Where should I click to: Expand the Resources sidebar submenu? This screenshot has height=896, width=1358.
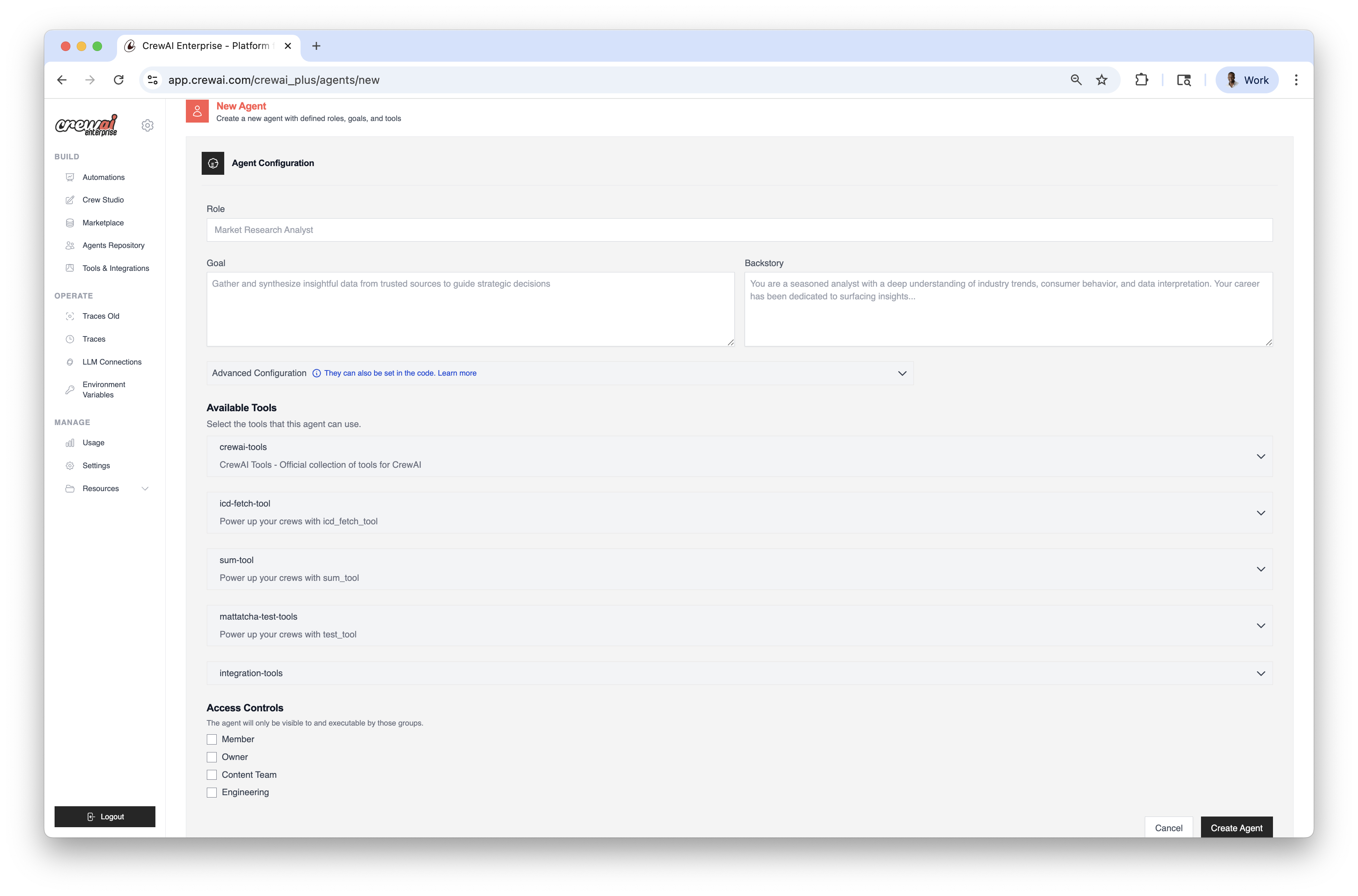point(145,489)
